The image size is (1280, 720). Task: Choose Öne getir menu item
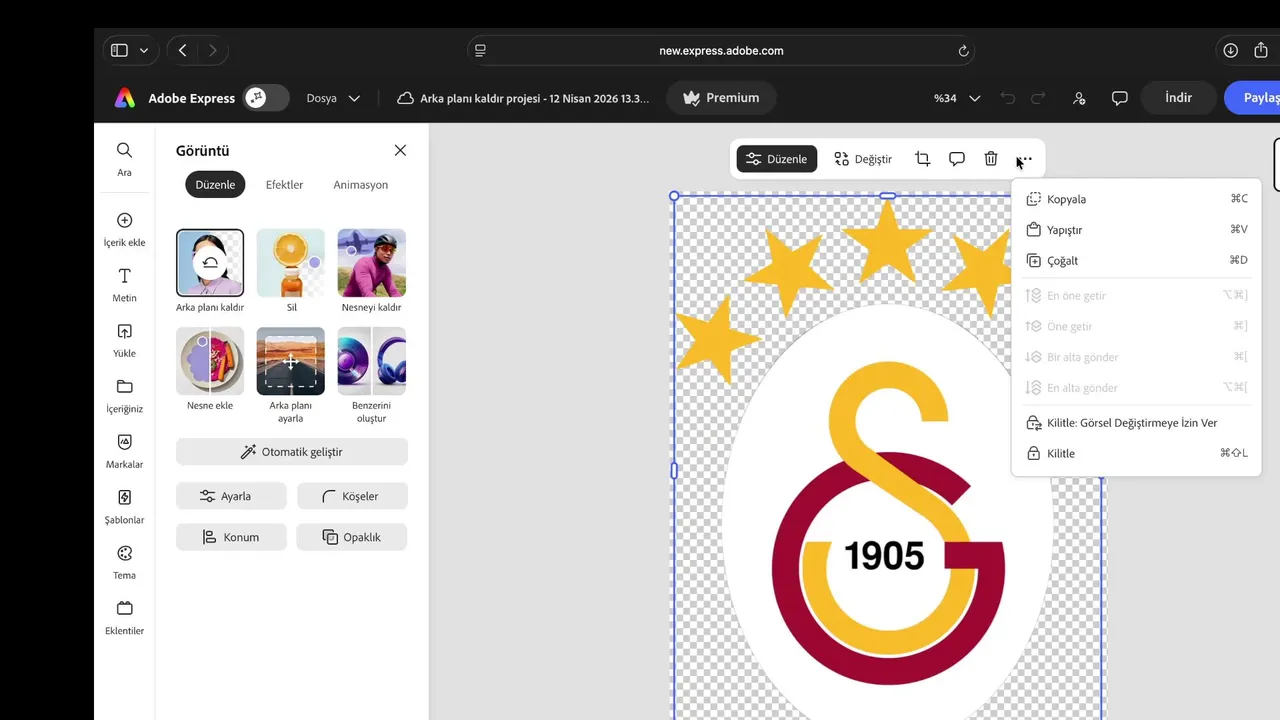[x=1136, y=326]
